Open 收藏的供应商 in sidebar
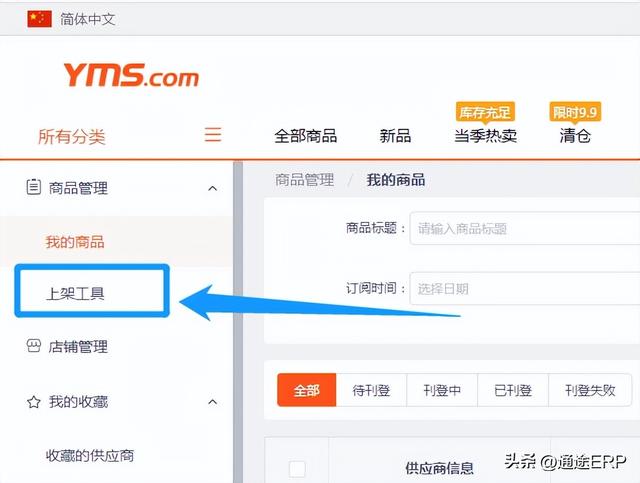This screenshot has width=640, height=483. pos(90,456)
